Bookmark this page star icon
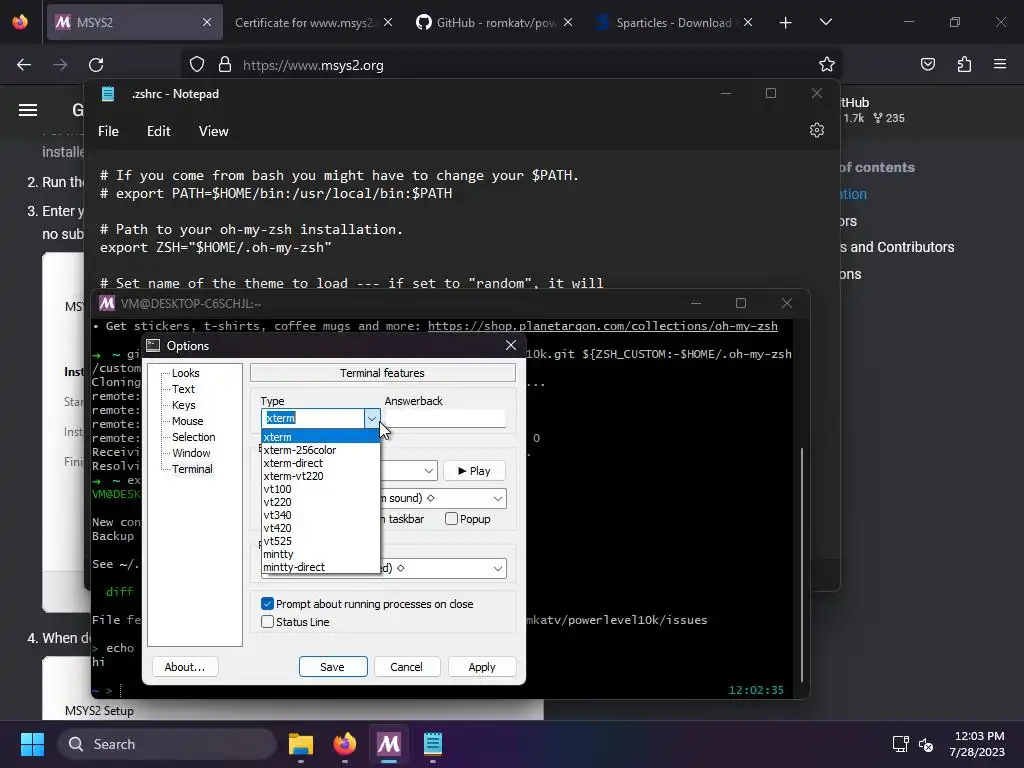The image size is (1024, 768). click(x=827, y=65)
